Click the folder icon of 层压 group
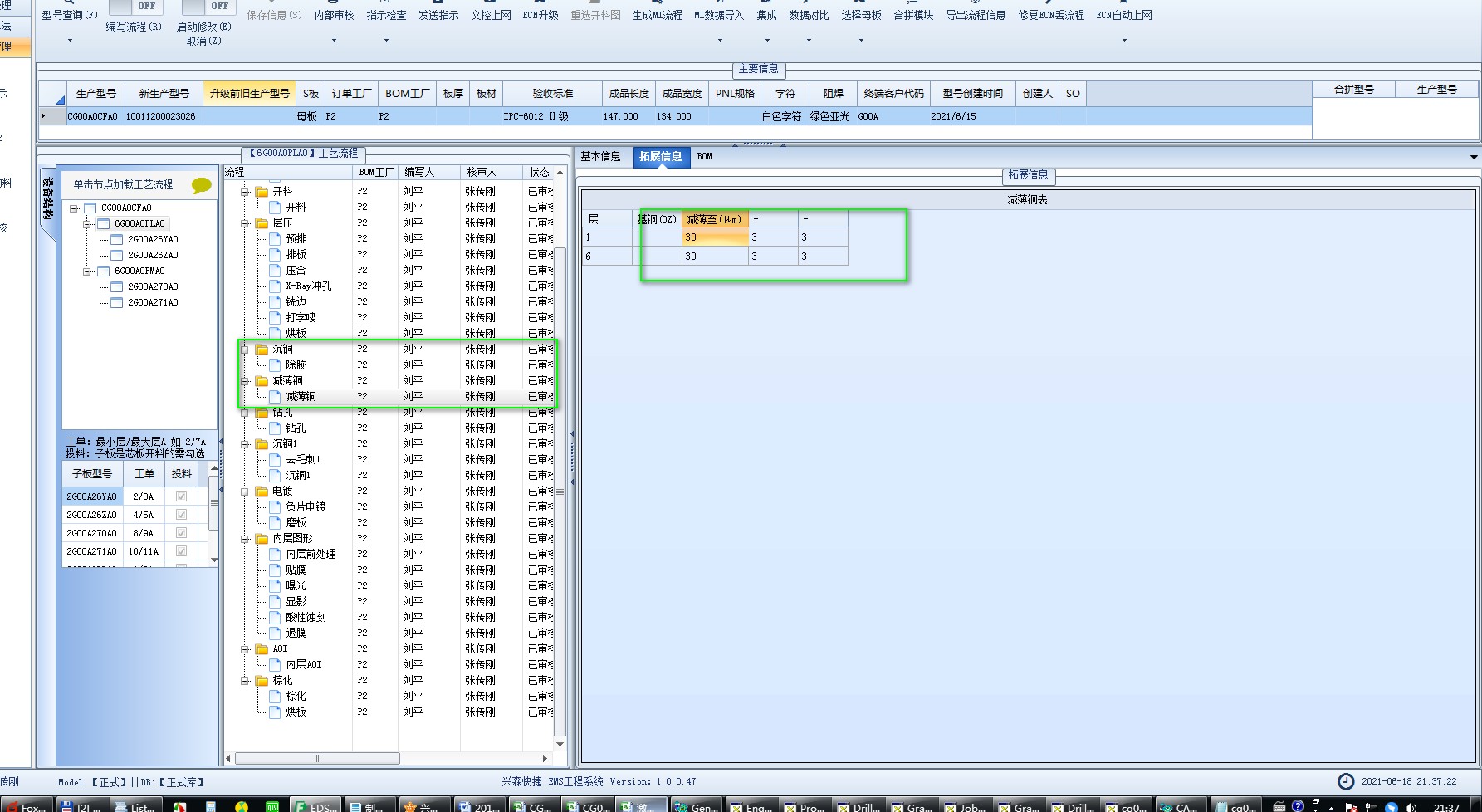Image resolution: width=1482 pixels, height=812 pixels. coord(262,223)
